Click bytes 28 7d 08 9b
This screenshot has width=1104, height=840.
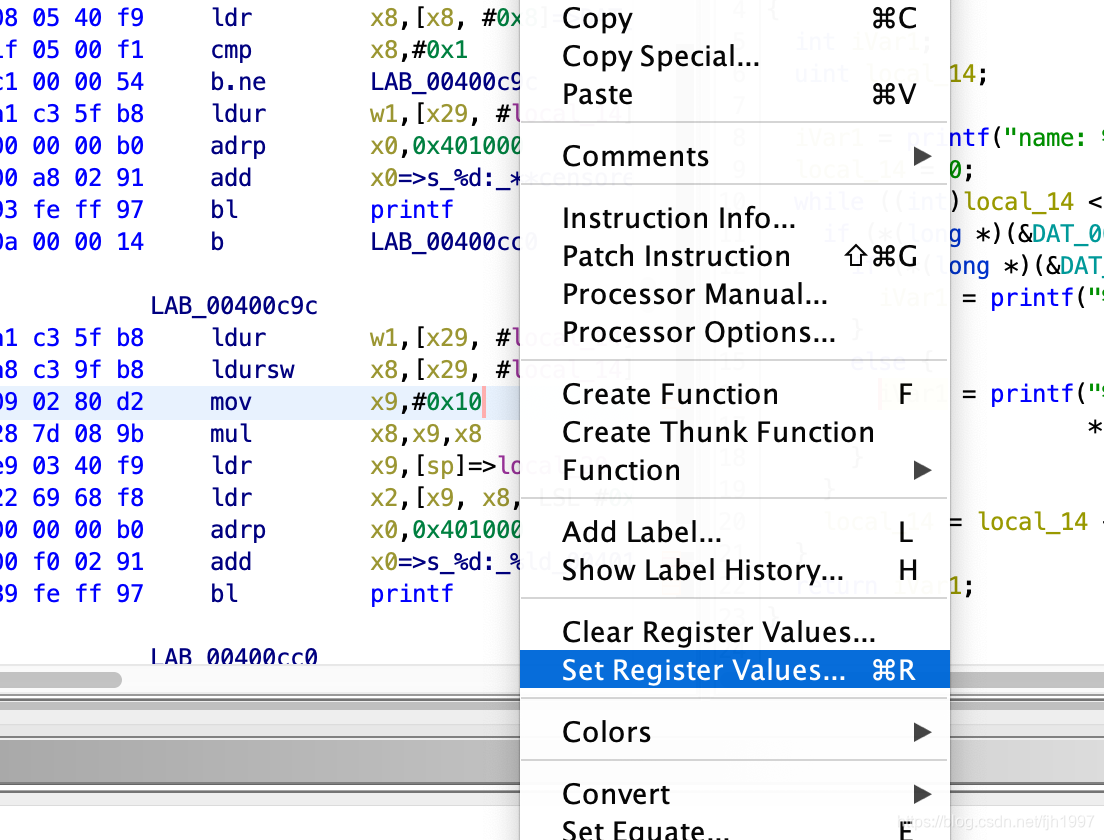click(x=72, y=434)
